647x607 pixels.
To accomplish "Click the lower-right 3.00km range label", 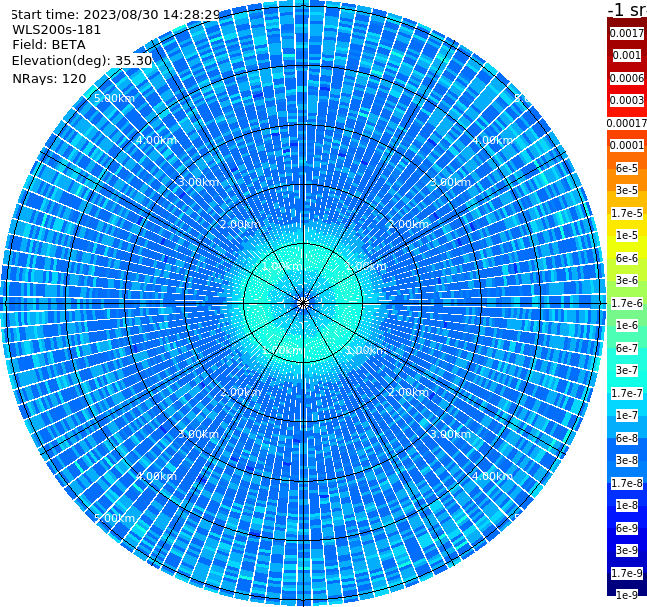I will [451, 434].
